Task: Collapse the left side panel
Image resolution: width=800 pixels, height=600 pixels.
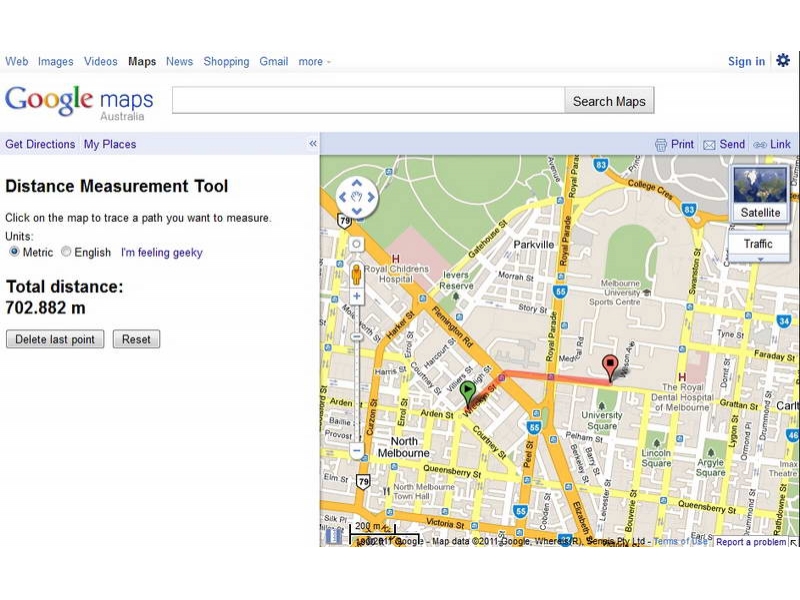Action: (312, 144)
